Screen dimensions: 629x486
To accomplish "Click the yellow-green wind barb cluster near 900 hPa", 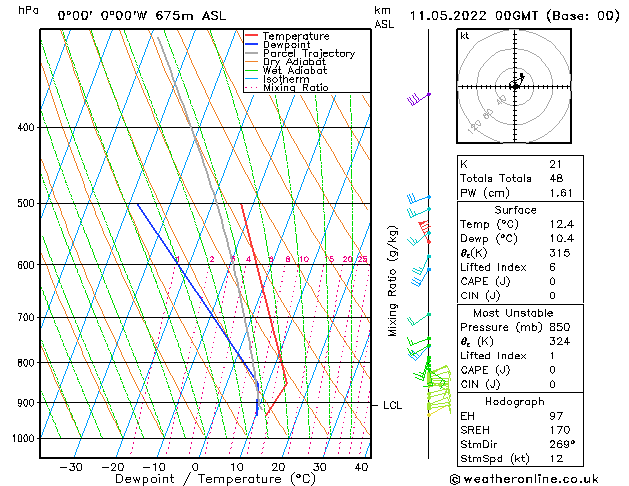I will point(436,390).
